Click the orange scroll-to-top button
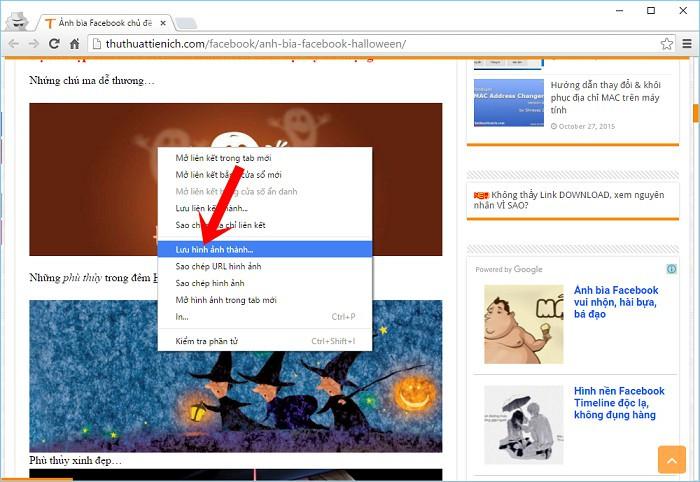This screenshot has height=482, width=700. coord(672,459)
